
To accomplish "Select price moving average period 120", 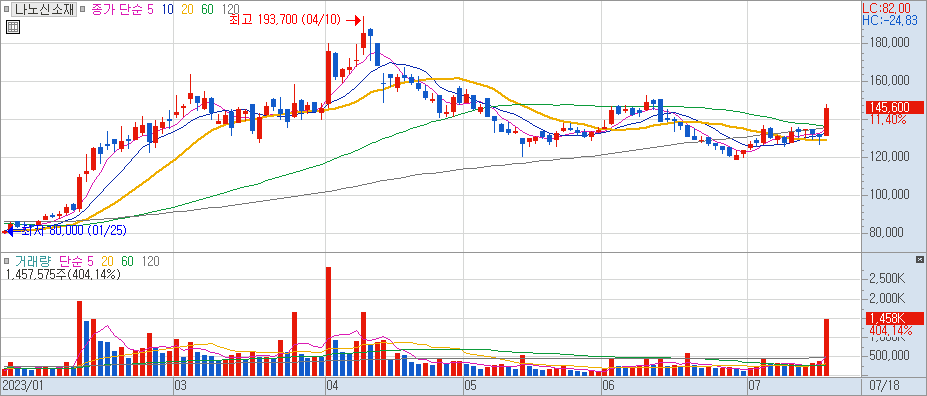I will [230, 10].
